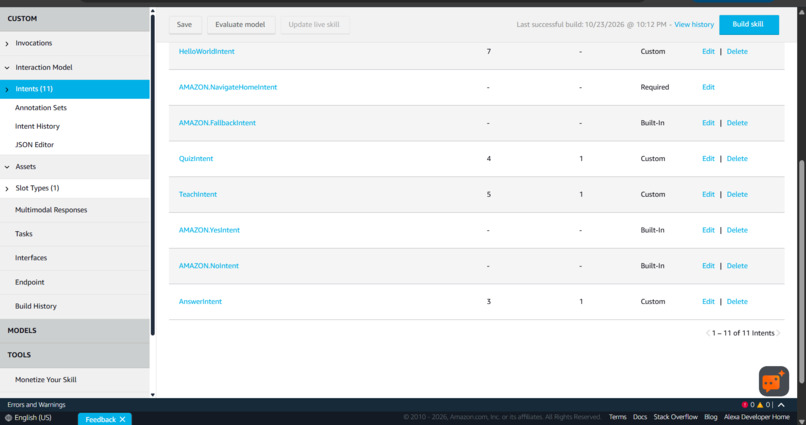Open QuizIntent
The image size is (806, 425).
[196, 158]
